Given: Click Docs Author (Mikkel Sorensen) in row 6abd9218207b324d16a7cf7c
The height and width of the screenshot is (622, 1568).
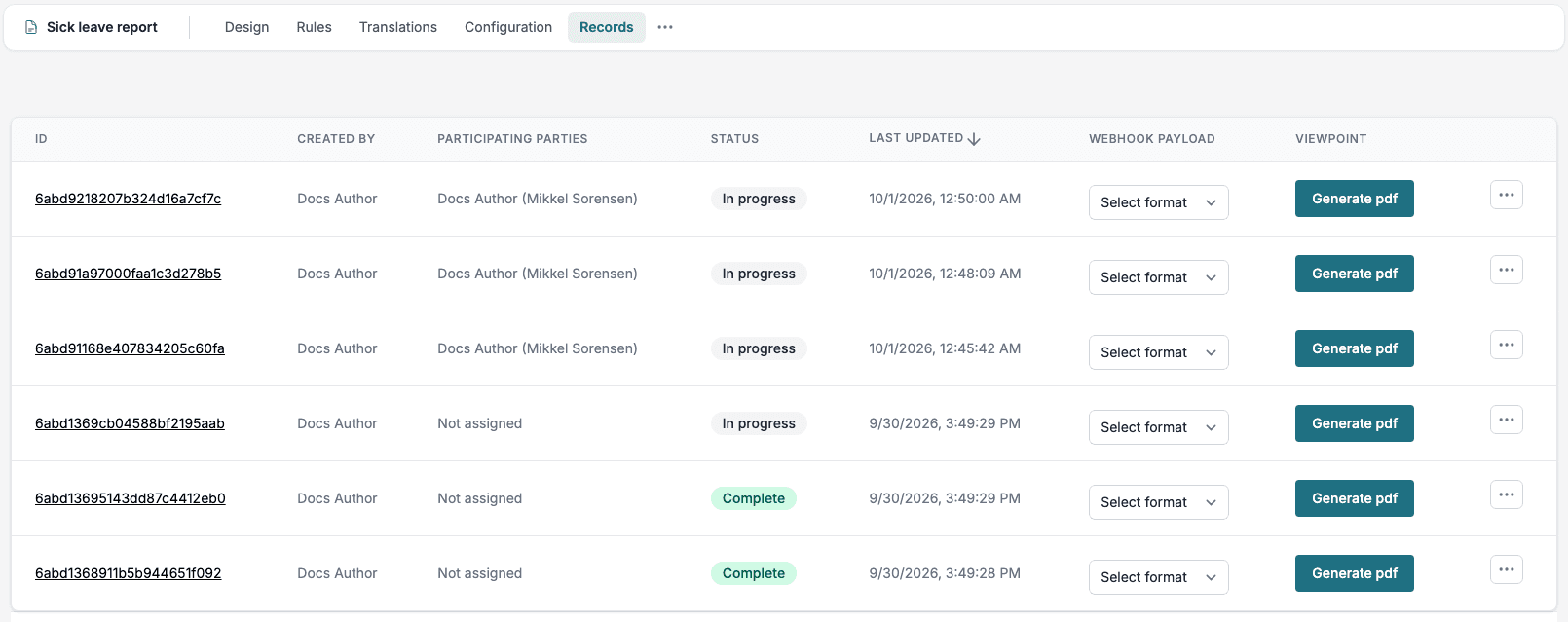Looking at the screenshot, I should tap(538, 199).
